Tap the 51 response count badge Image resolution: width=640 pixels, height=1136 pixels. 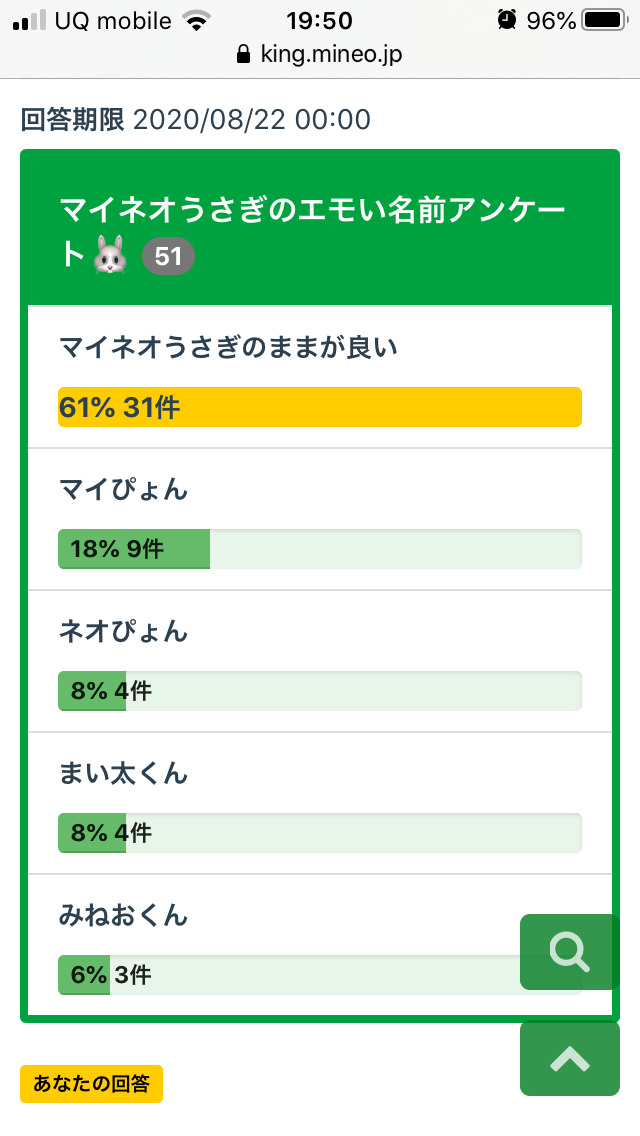[x=168, y=257]
